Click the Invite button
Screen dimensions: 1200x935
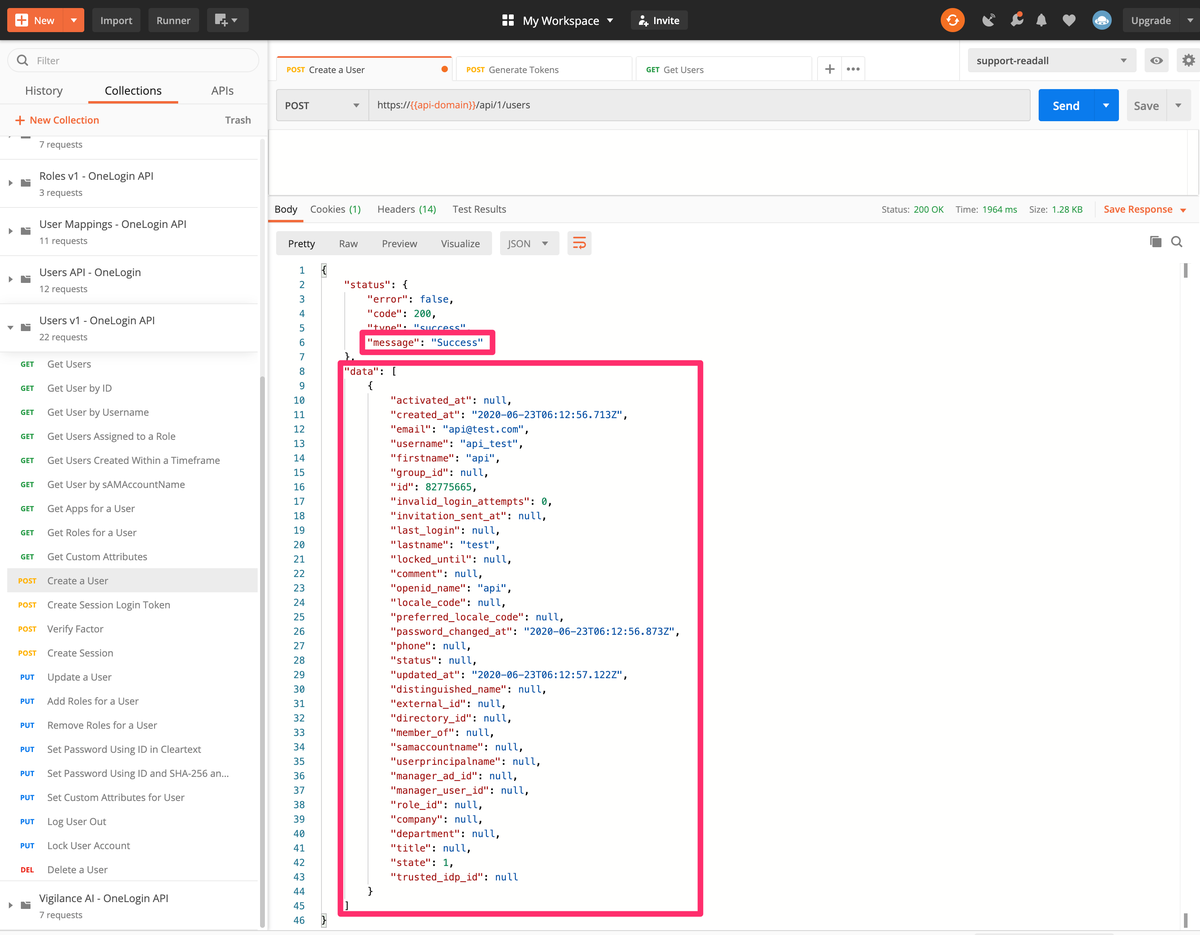657,20
